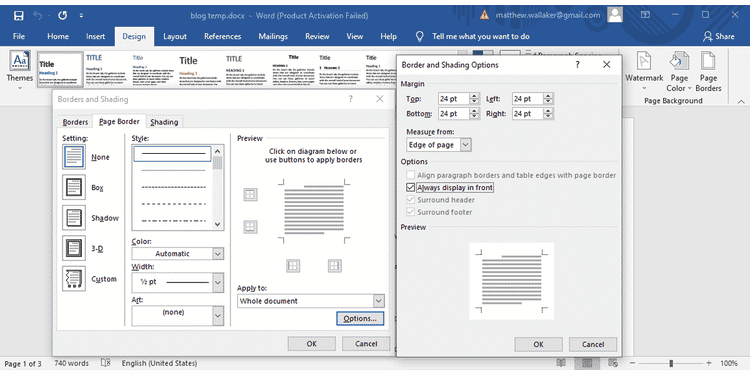Click the Help question mark in Borders and Shading
Viewport: 750px width, 375px height.
pos(351,99)
